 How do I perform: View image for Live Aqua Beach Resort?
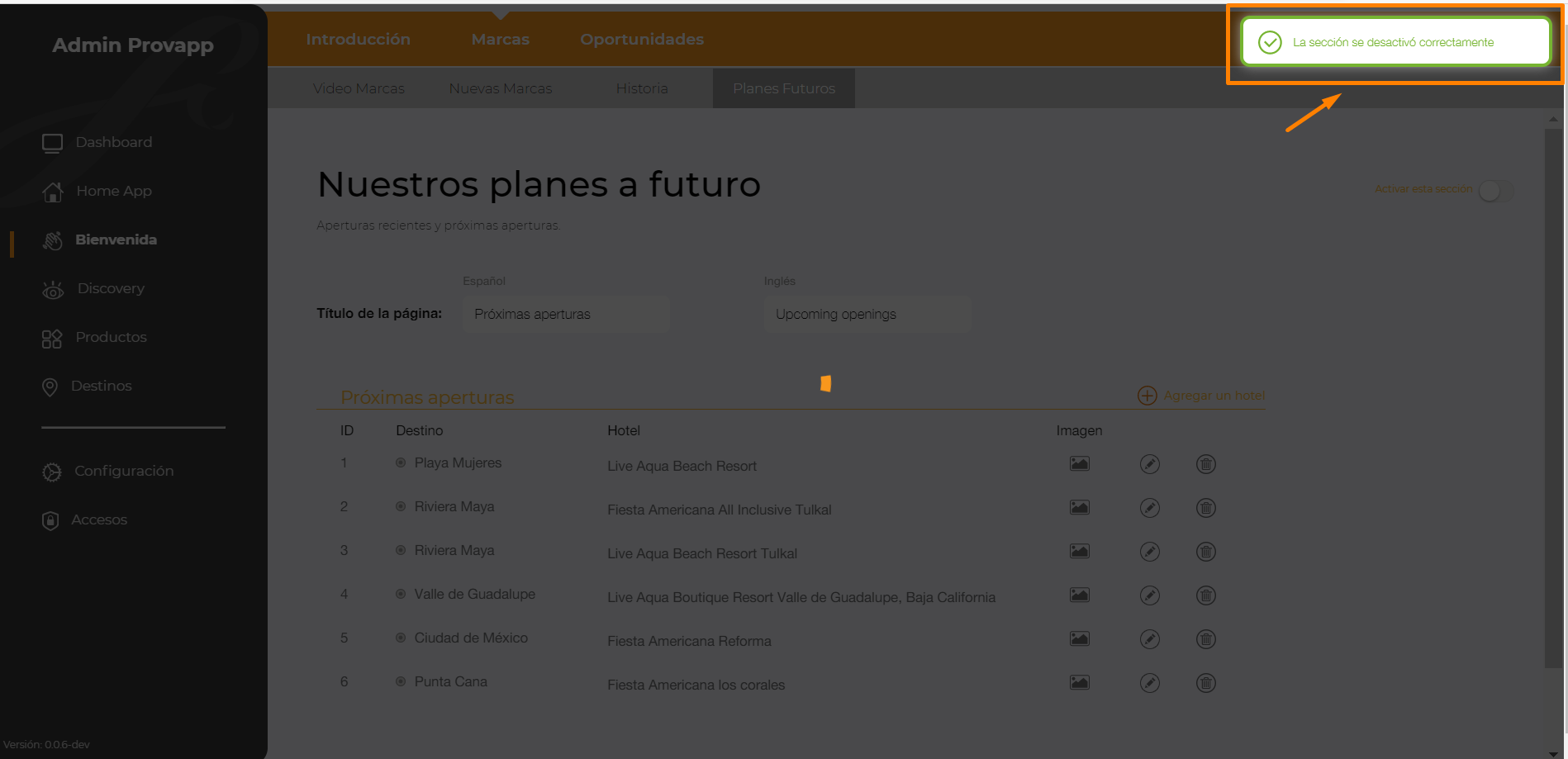pos(1079,463)
